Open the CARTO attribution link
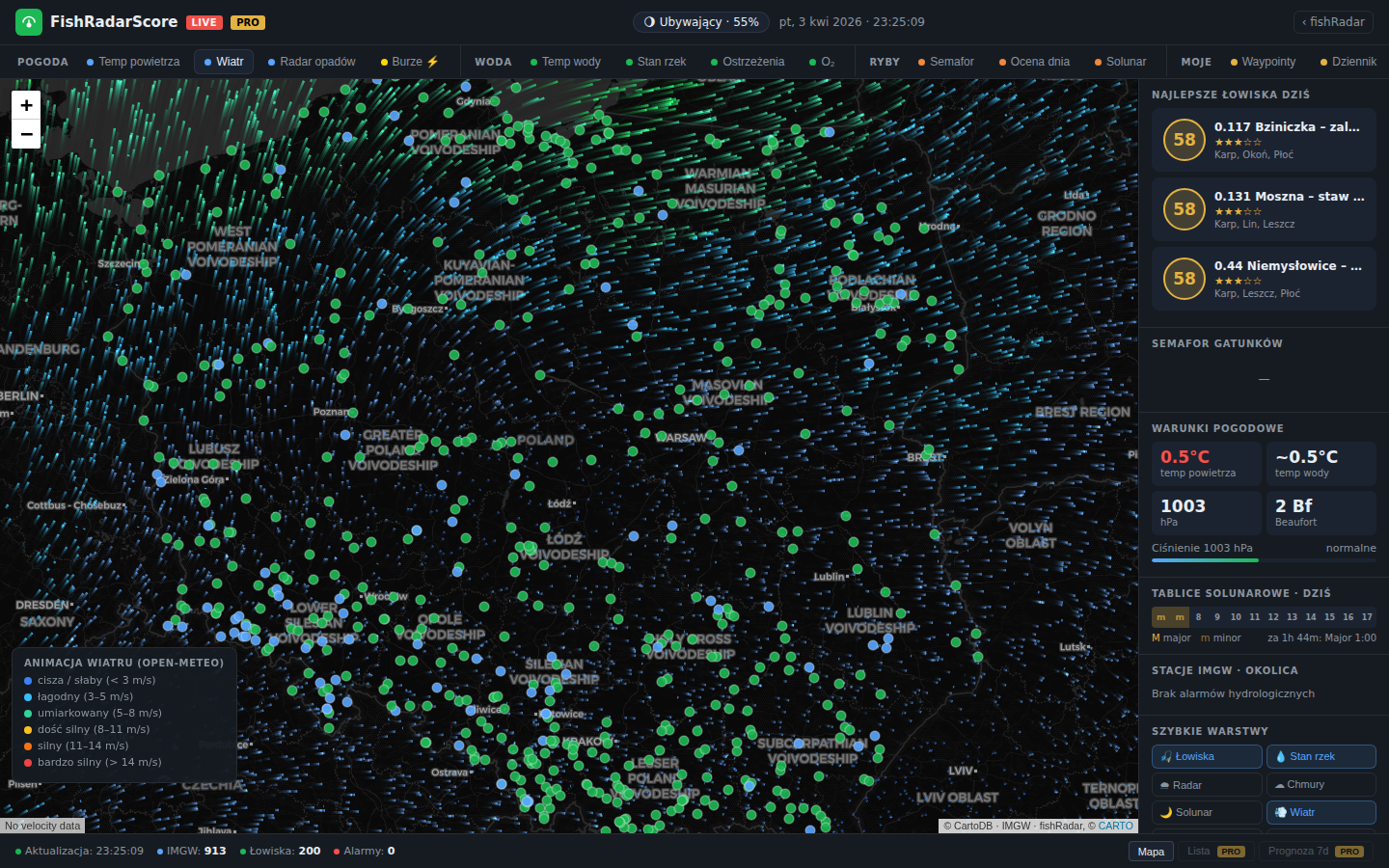 coord(1115,826)
